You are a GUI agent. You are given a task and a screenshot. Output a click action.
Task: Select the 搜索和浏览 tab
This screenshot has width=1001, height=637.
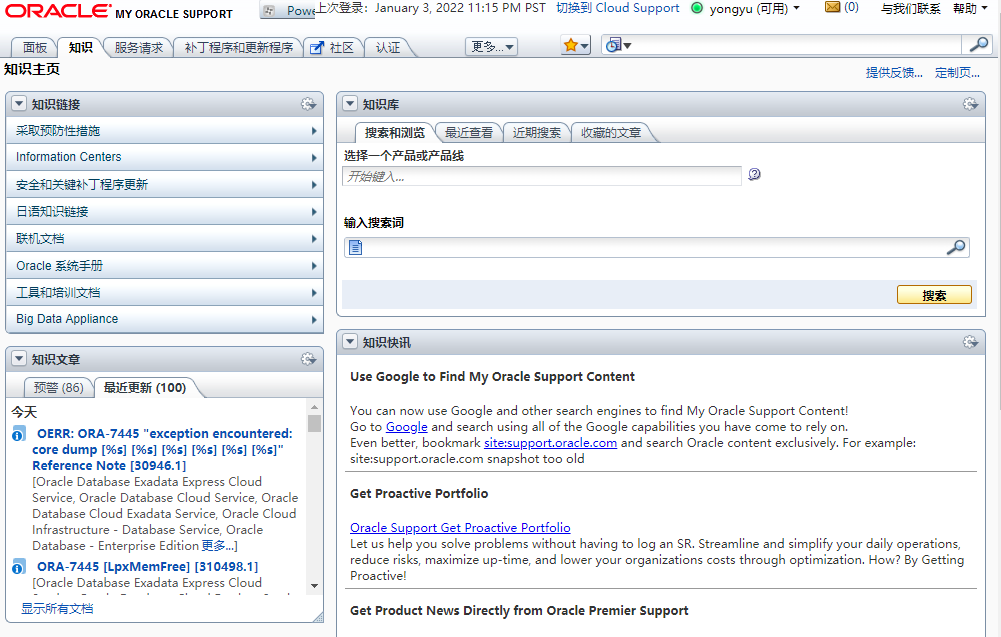coord(395,133)
